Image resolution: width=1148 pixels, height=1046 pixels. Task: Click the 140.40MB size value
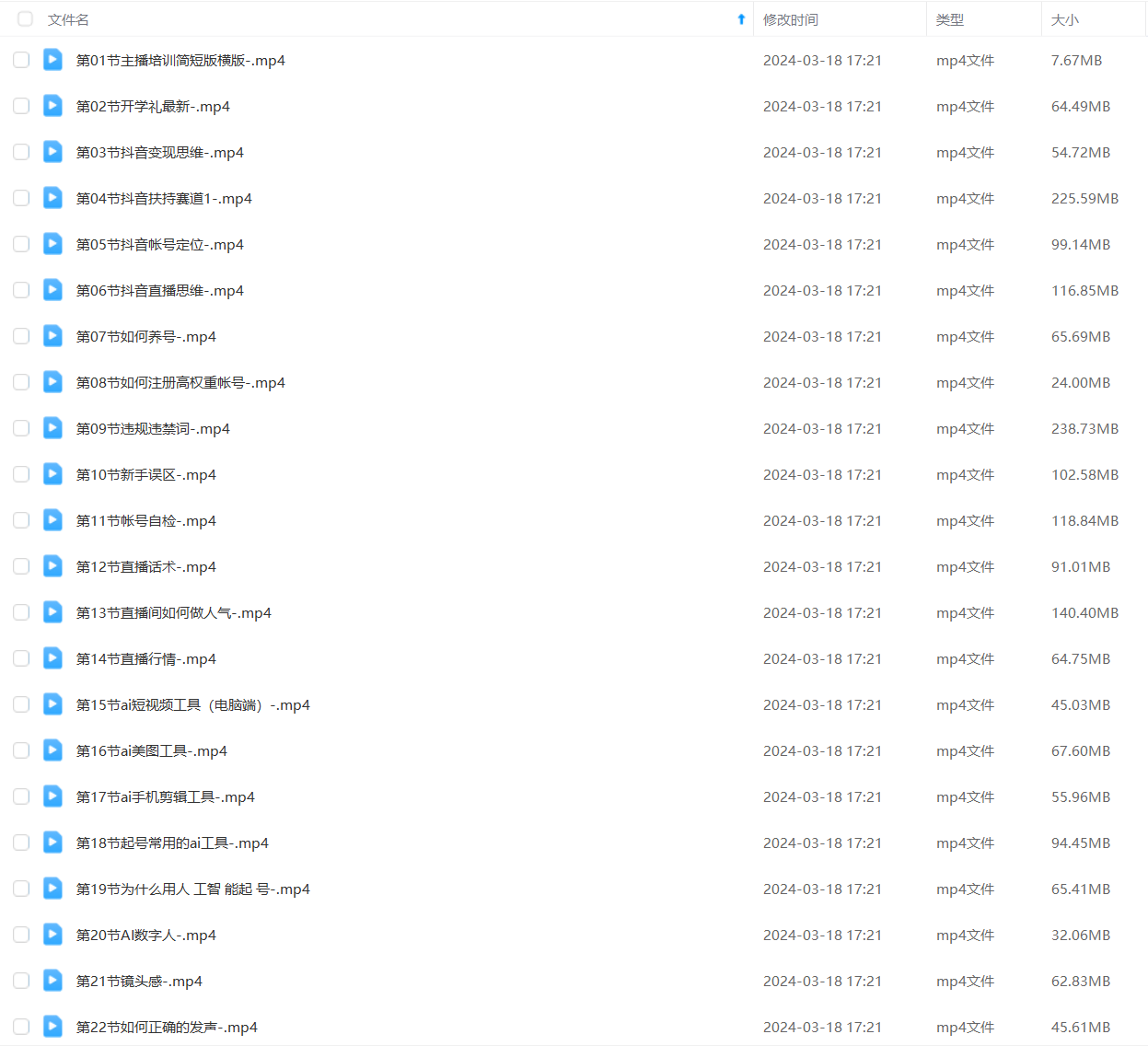(1084, 613)
